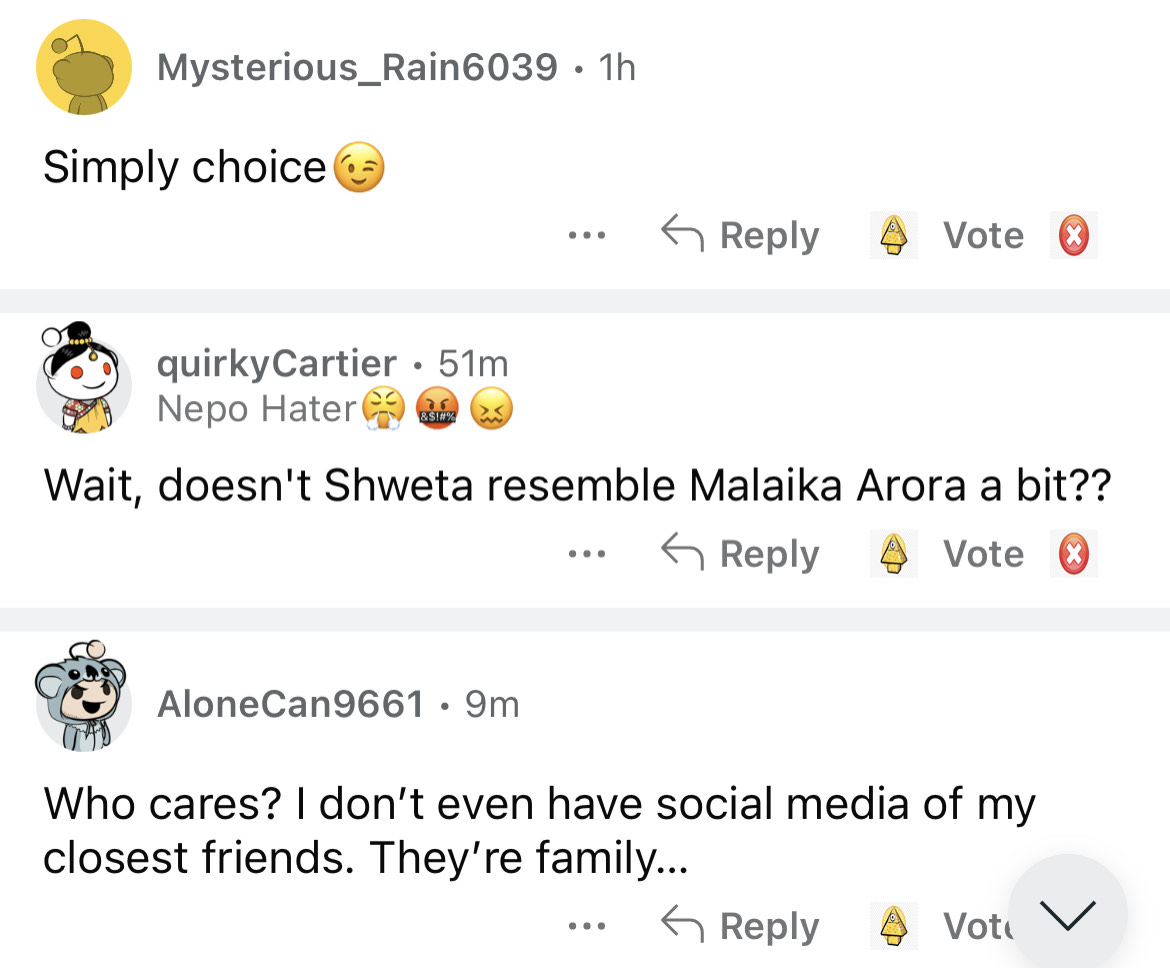The width and height of the screenshot is (1170, 968).
Task: Open more options on AloneCan9661's comment
Action: 586,927
